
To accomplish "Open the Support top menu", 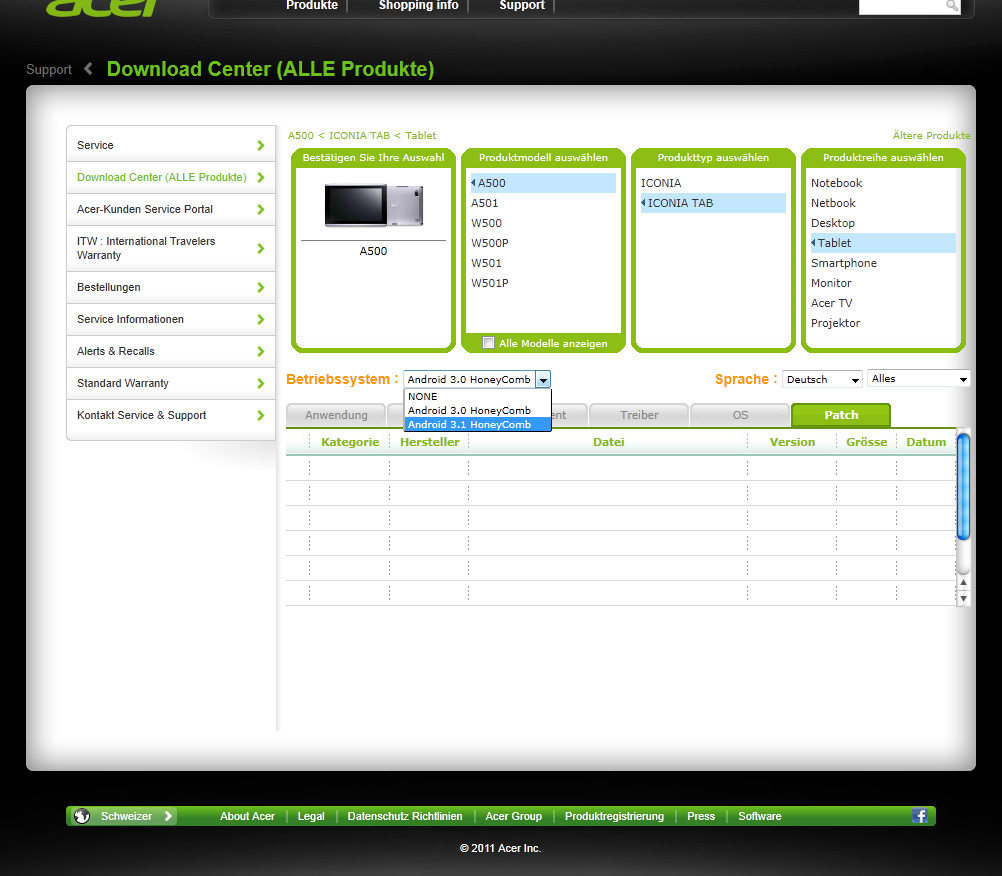I will pos(522,6).
